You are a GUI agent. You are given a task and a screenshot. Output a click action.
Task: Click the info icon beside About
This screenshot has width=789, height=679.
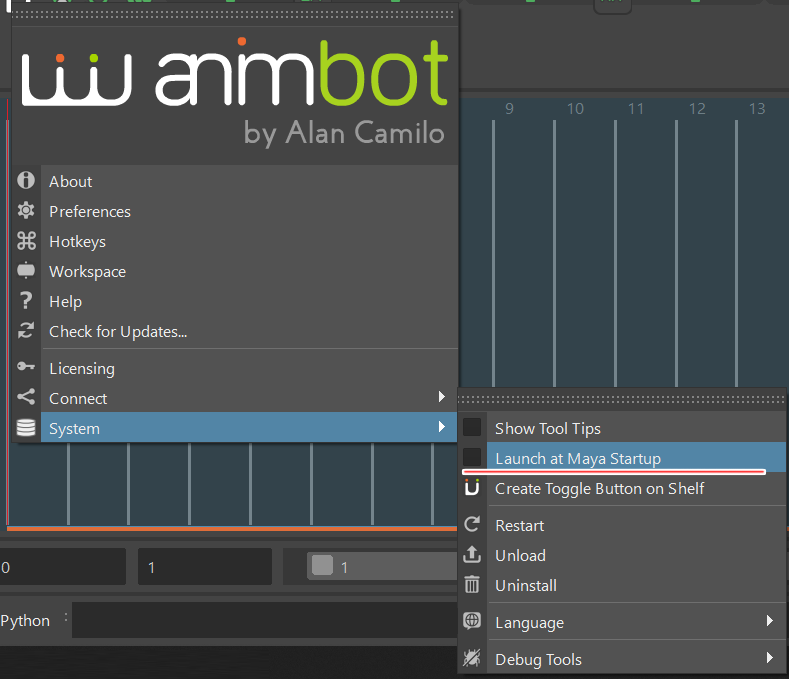[x=26, y=181]
